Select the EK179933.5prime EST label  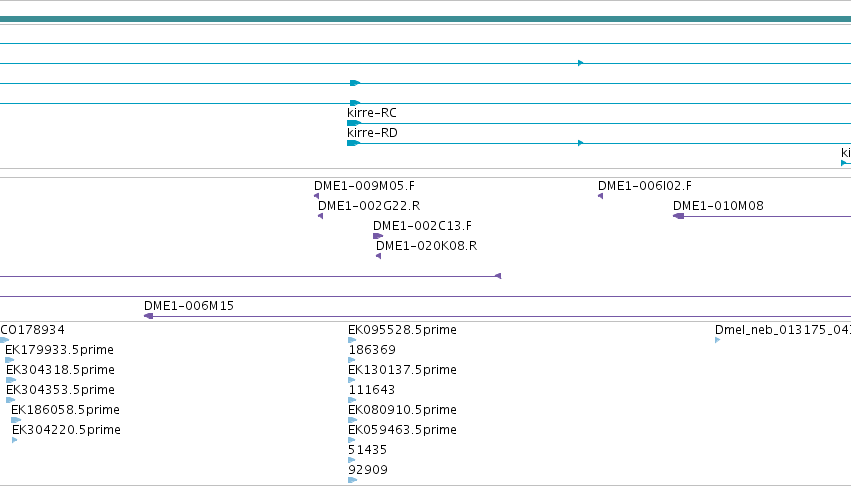tap(59, 350)
